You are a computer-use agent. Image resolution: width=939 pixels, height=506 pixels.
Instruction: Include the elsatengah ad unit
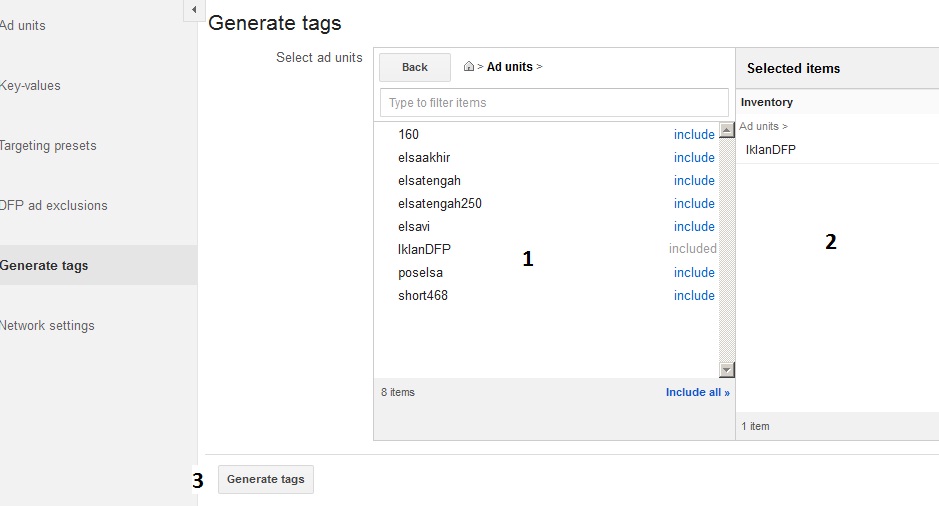[x=693, y=181]
